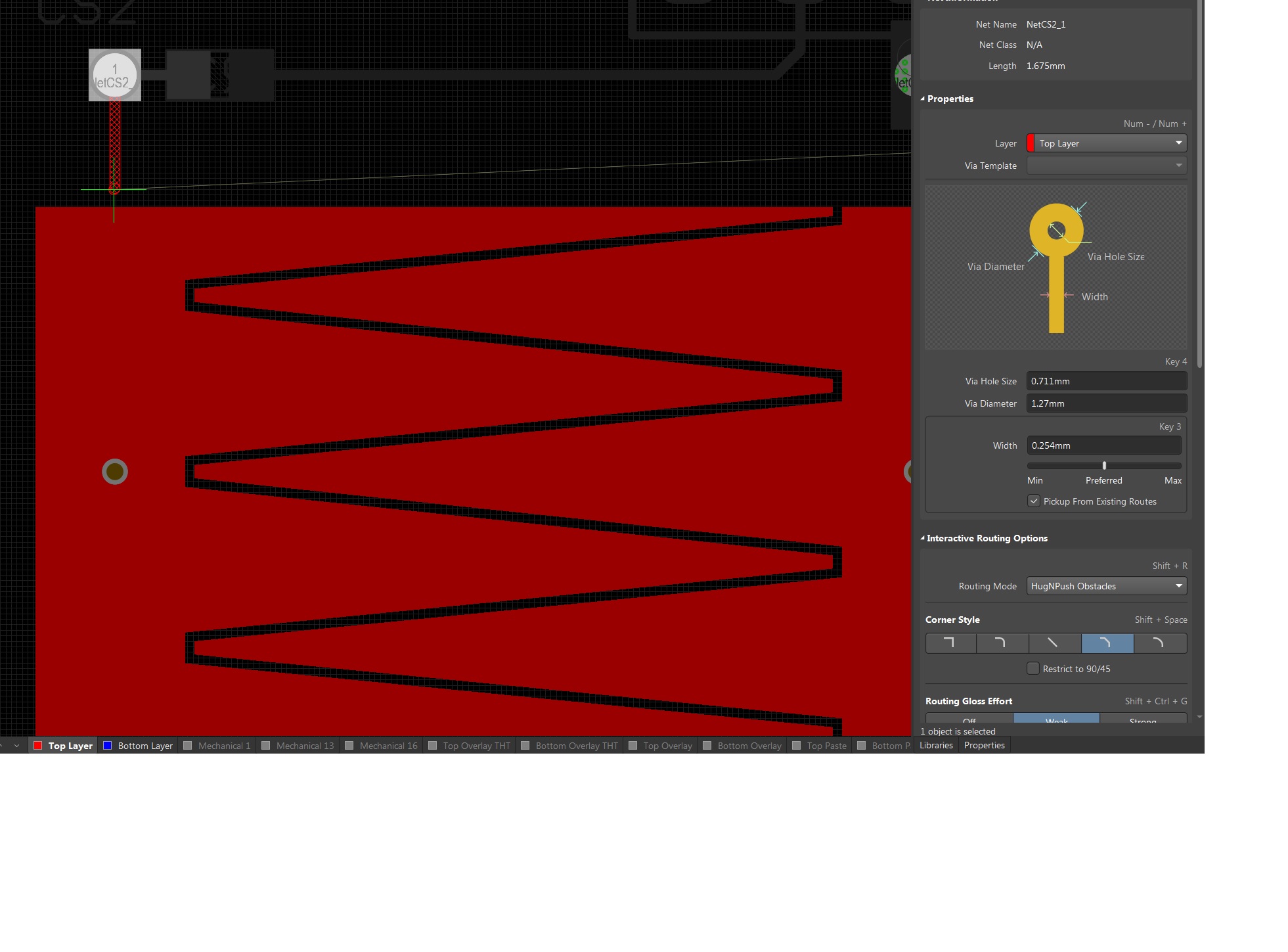The width and height of the screenshot is (1288, 952).
Task: Enable Restrict to 90/45 checkbox
Action: (1033, 669)
